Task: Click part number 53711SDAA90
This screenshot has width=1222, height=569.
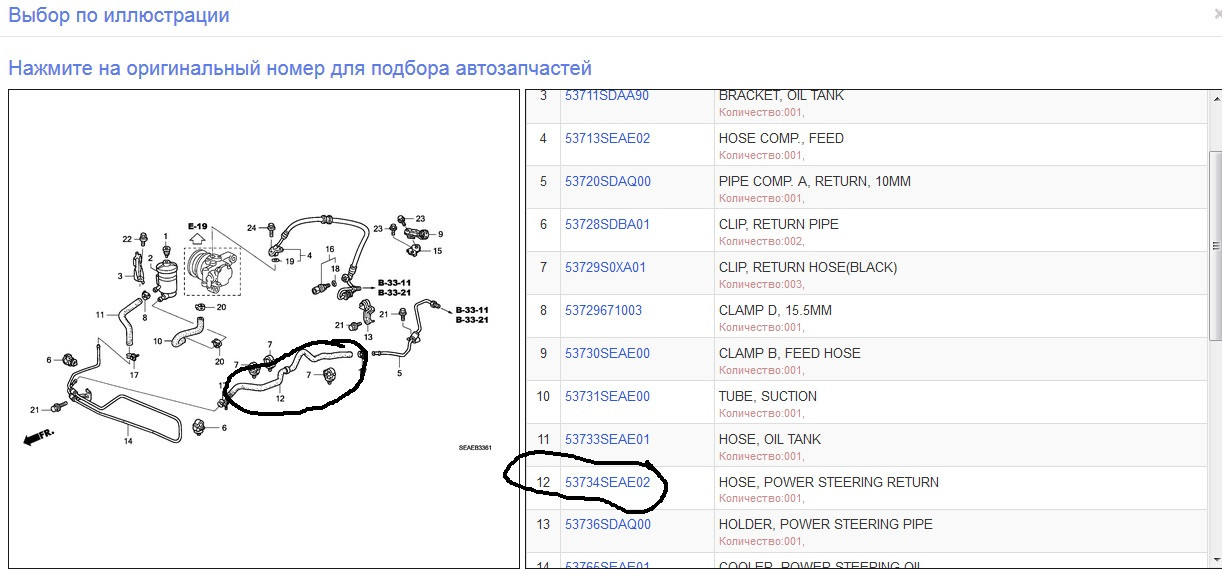Action: [x=606, y=96]
